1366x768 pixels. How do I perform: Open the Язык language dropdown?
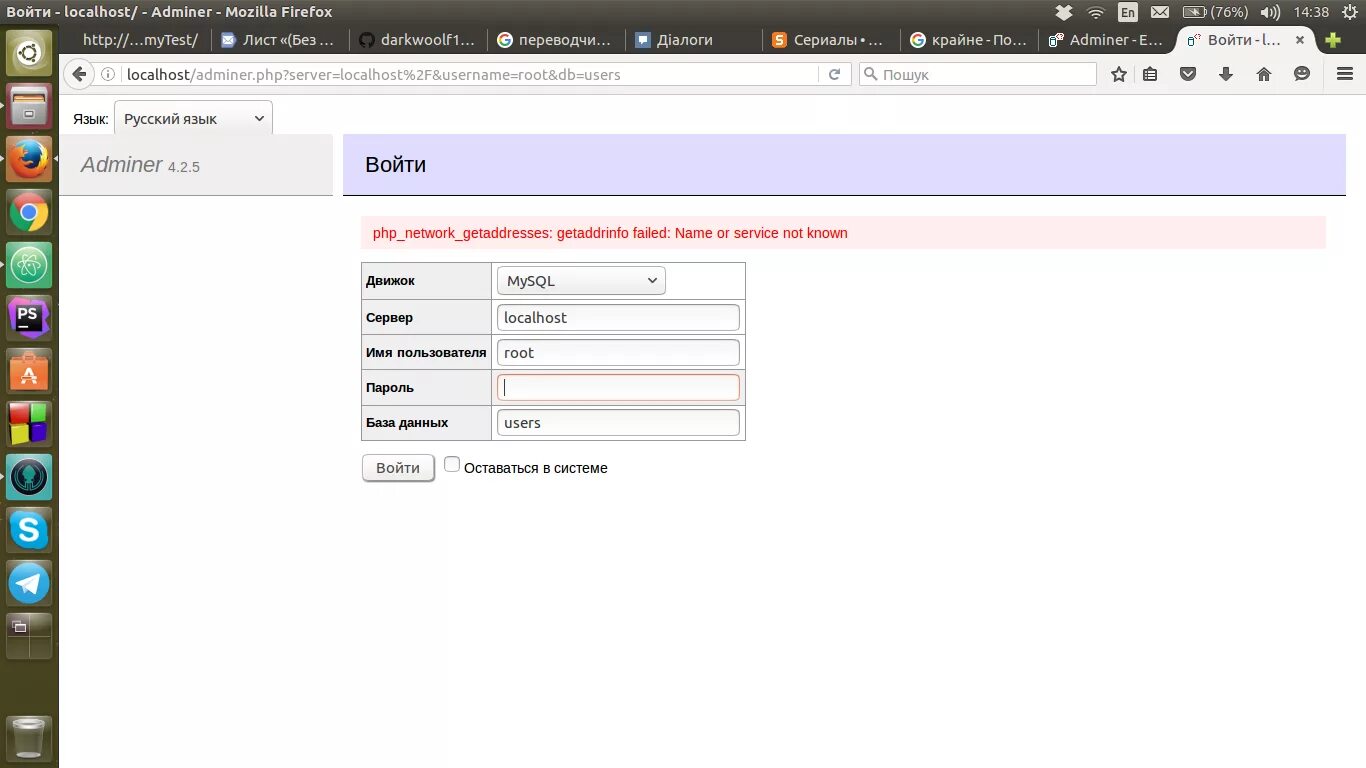(x=193, y=118)
